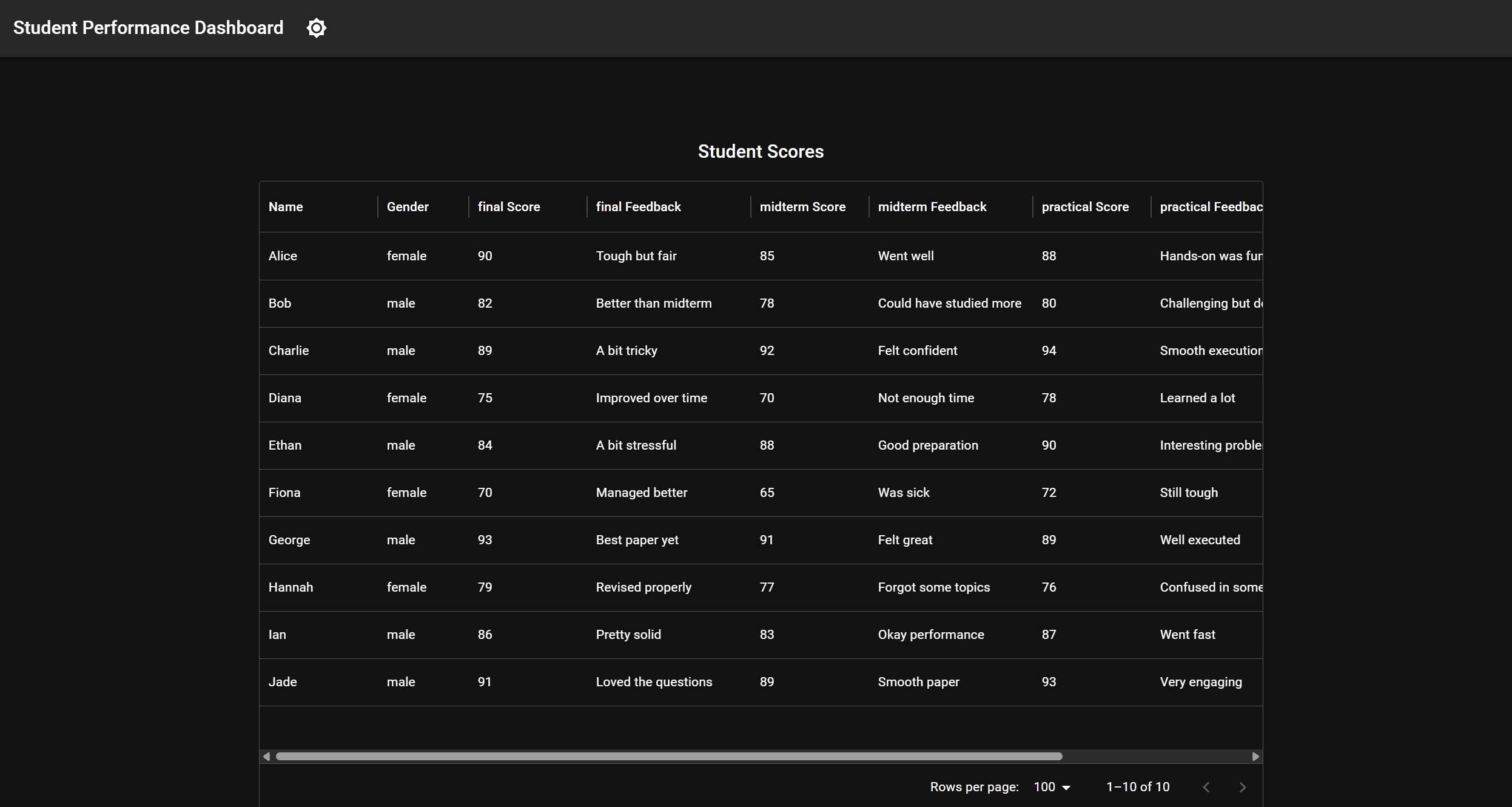The width and height of the screenshot is (1512, 807).
Task: Click the horizontal scrollbar thumb
Action: (x=668, y=757)
